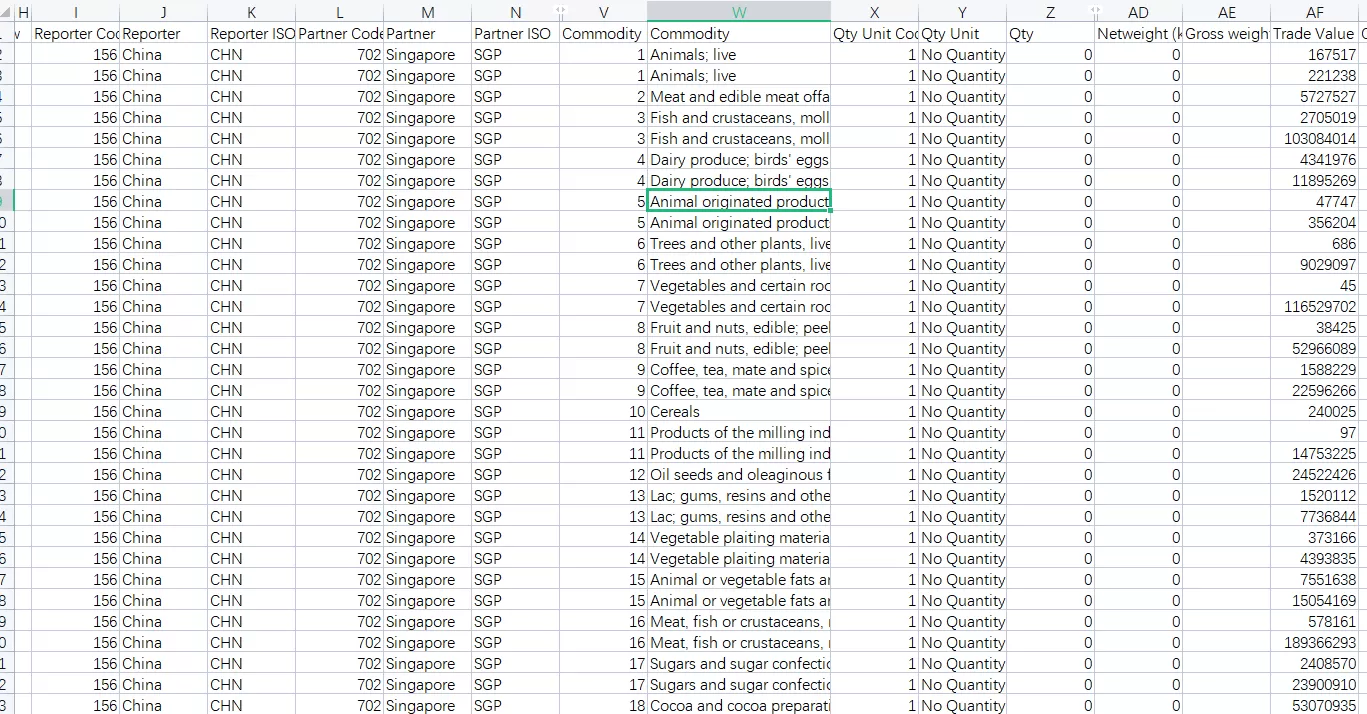Click trade value 52966089
This screenshot has width=1367, height=714.
(1314, 348)
